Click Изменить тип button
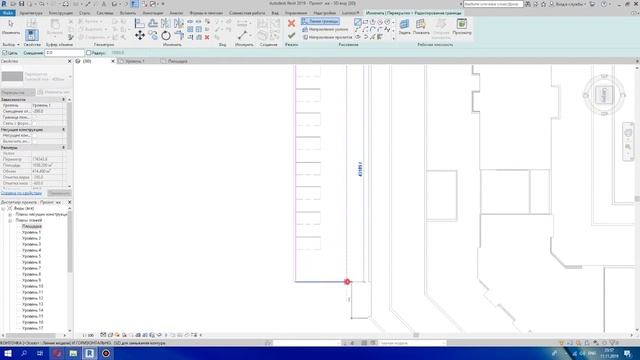Image resolution: width=640 pixels, height=360 pixels. coord(54,92)
